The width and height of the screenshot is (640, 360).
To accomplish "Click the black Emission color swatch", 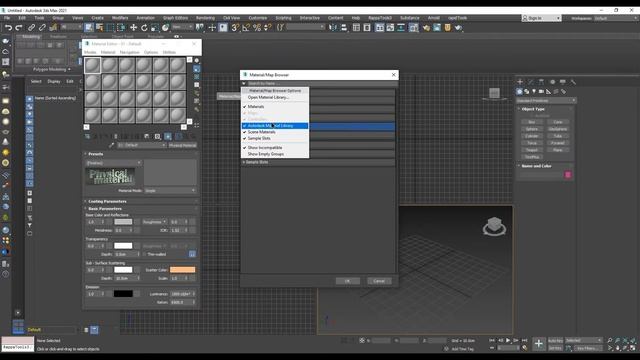I will 123,294.
